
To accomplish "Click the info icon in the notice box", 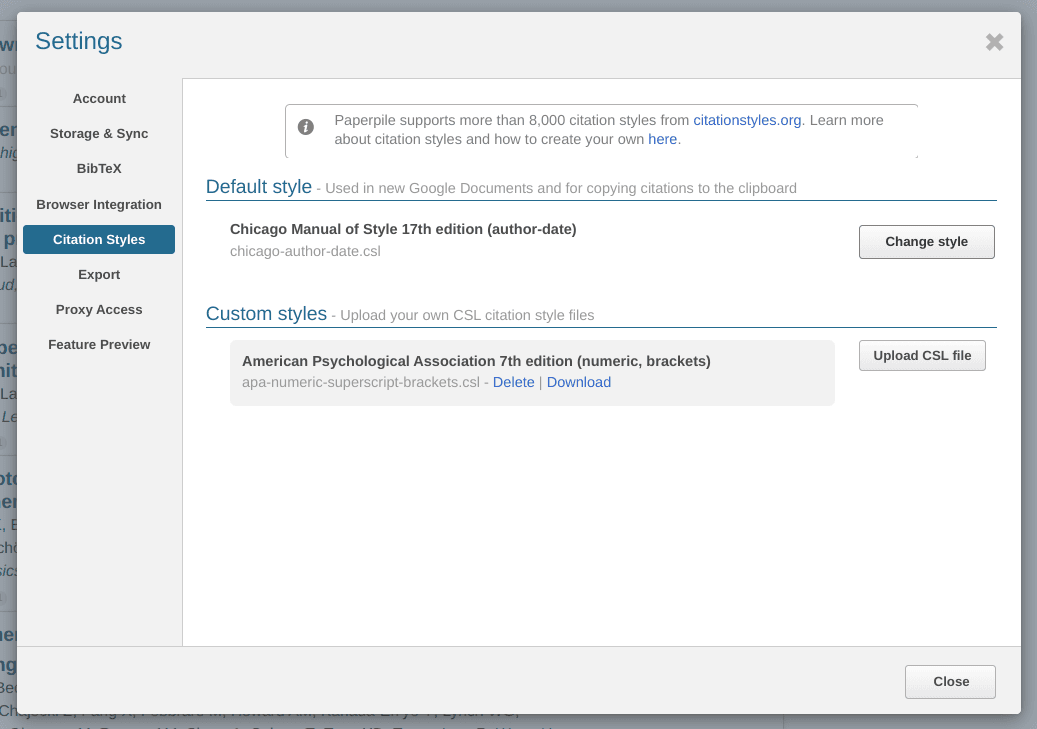I will pos(306,126).
